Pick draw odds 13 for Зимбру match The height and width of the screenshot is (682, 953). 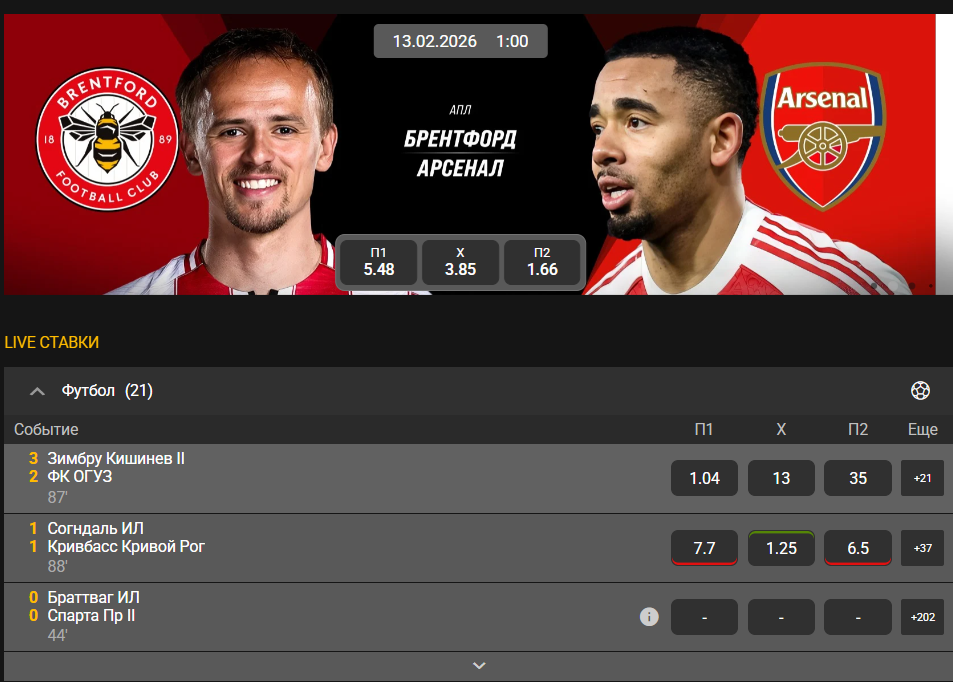[x=781, y=478]
